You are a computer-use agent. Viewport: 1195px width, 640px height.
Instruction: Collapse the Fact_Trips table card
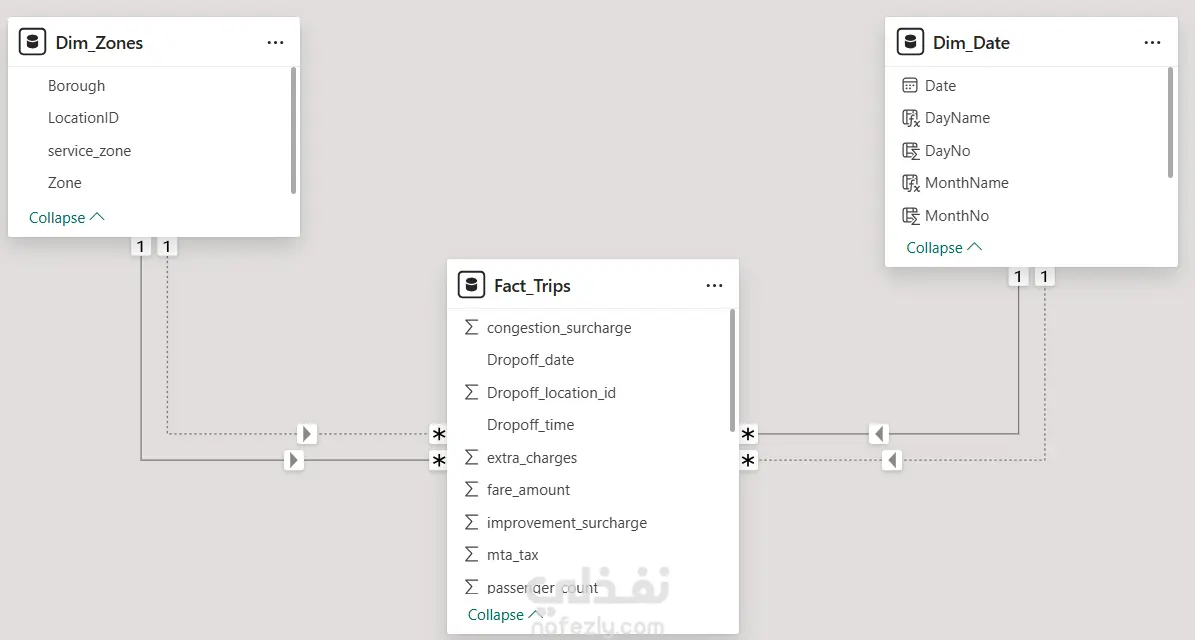tap(504, 615)
